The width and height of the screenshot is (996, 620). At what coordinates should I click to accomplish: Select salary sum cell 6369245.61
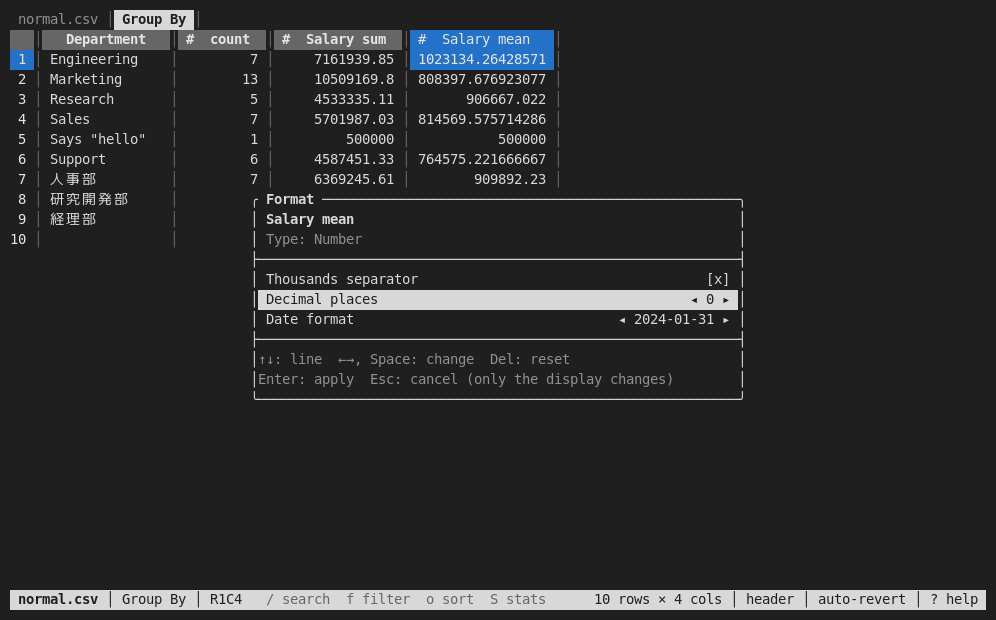tap(354, 179)
